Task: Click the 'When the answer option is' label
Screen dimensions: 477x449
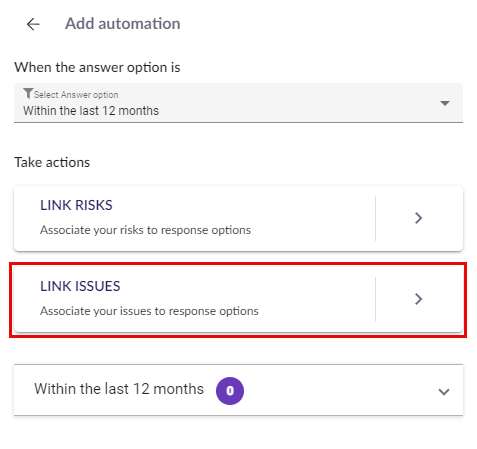Action: 97,68
